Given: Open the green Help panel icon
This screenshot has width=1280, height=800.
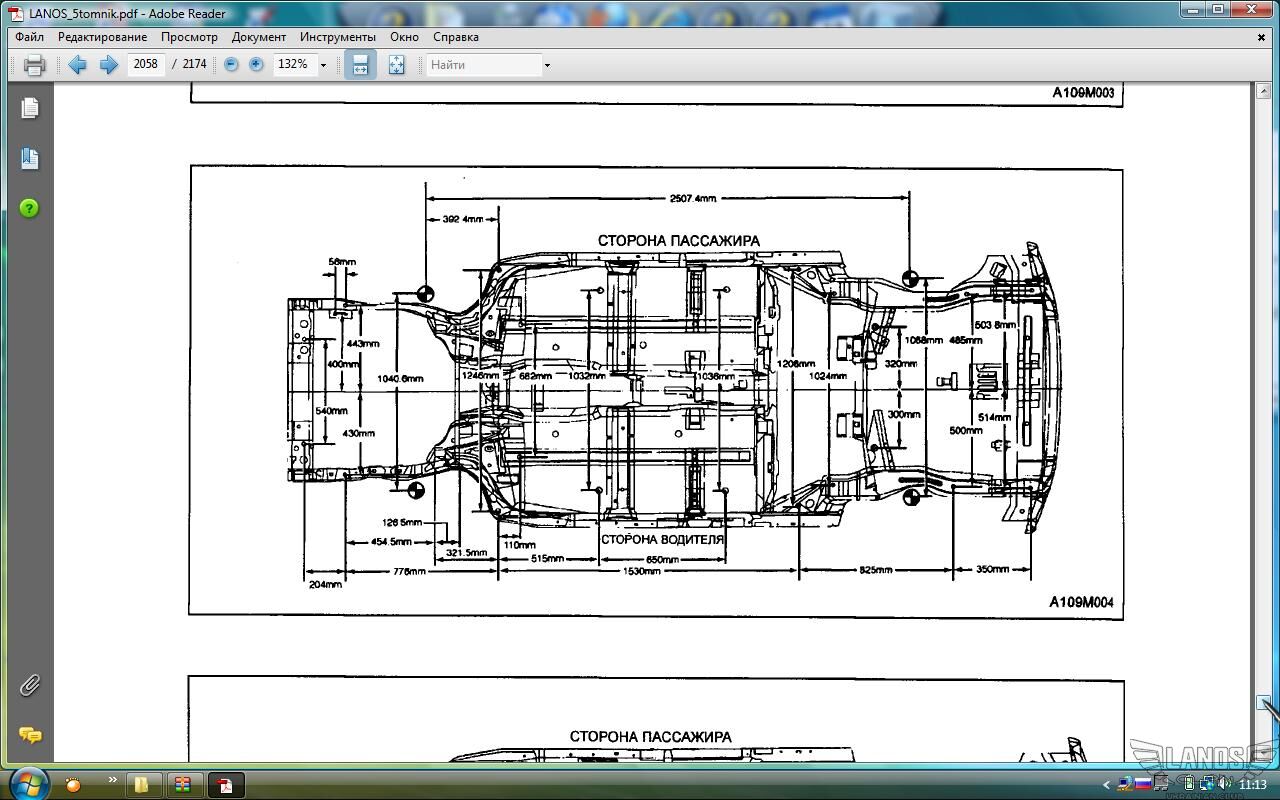Looking at the screenshot, I should pyautogui.click(x=30, y=208).
